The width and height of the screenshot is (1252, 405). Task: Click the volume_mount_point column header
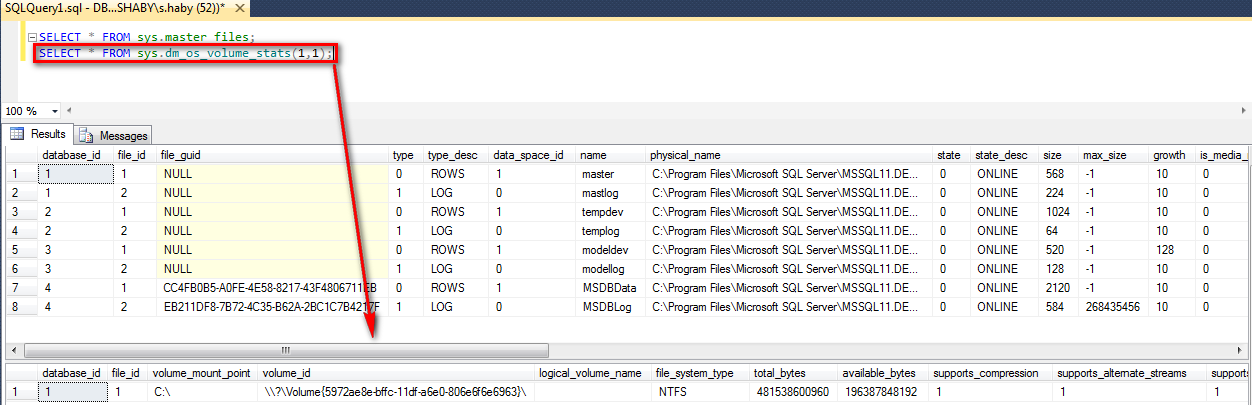click(x=201, y=373)
